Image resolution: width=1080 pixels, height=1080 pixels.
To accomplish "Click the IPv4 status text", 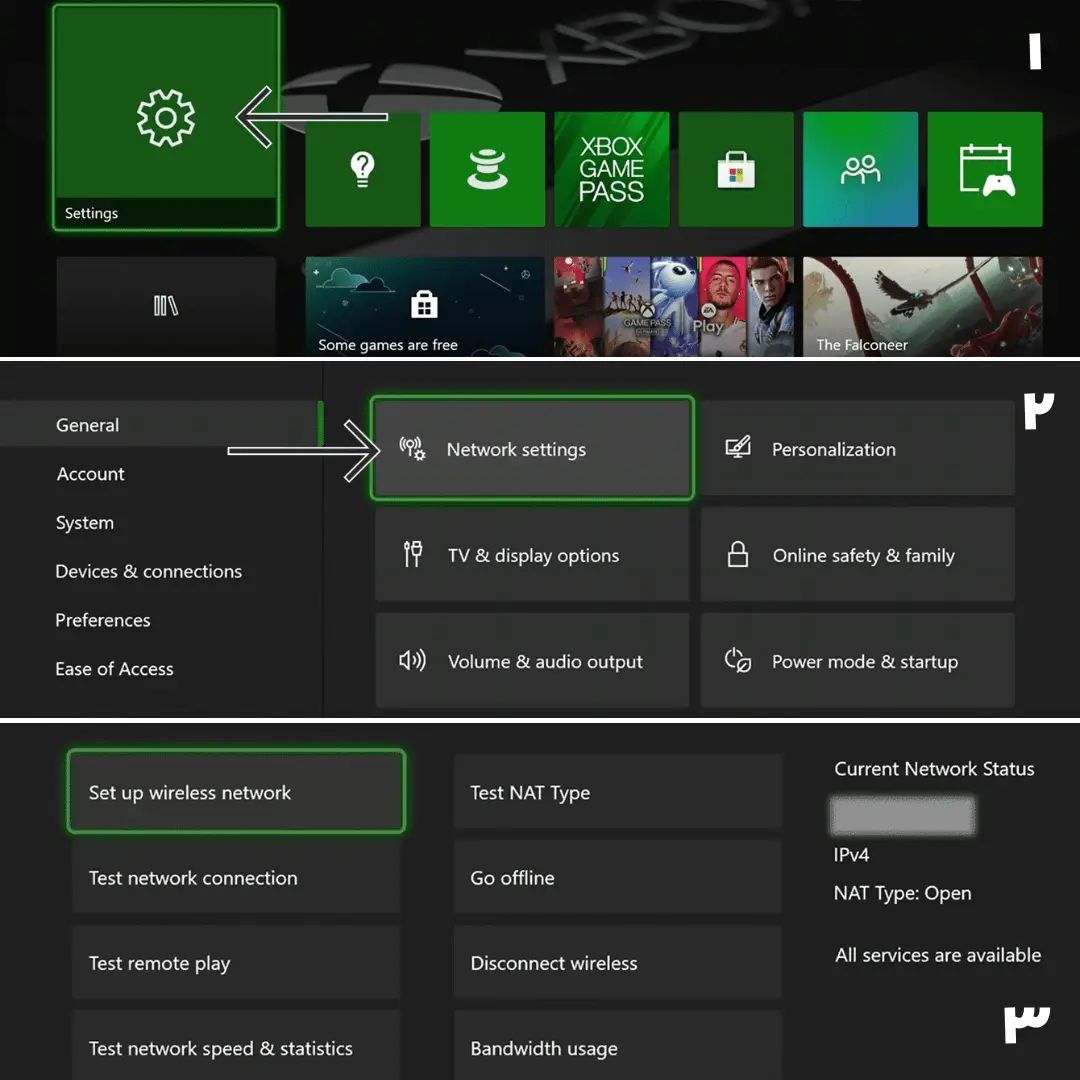I will point(851,855).
